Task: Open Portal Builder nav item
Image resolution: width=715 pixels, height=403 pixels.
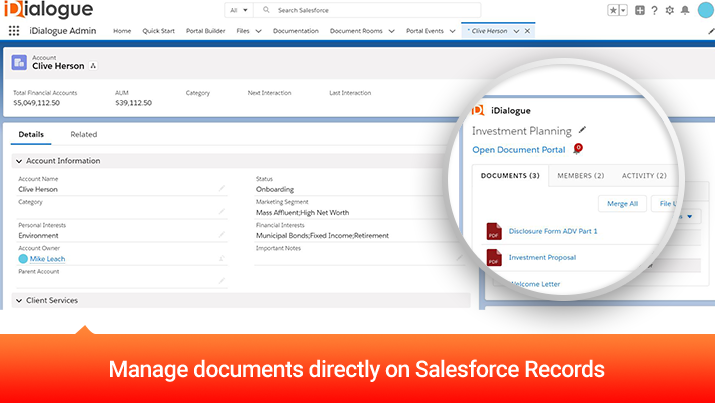Action: [x=206, y=31]
